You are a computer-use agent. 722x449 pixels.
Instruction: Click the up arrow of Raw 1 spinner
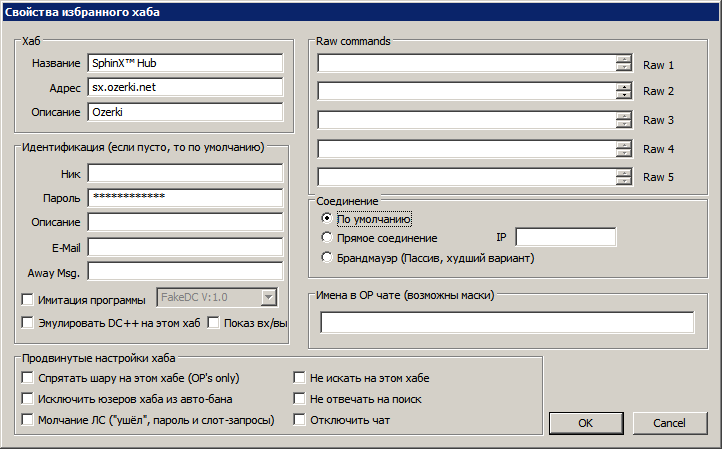tap(624, 59)
